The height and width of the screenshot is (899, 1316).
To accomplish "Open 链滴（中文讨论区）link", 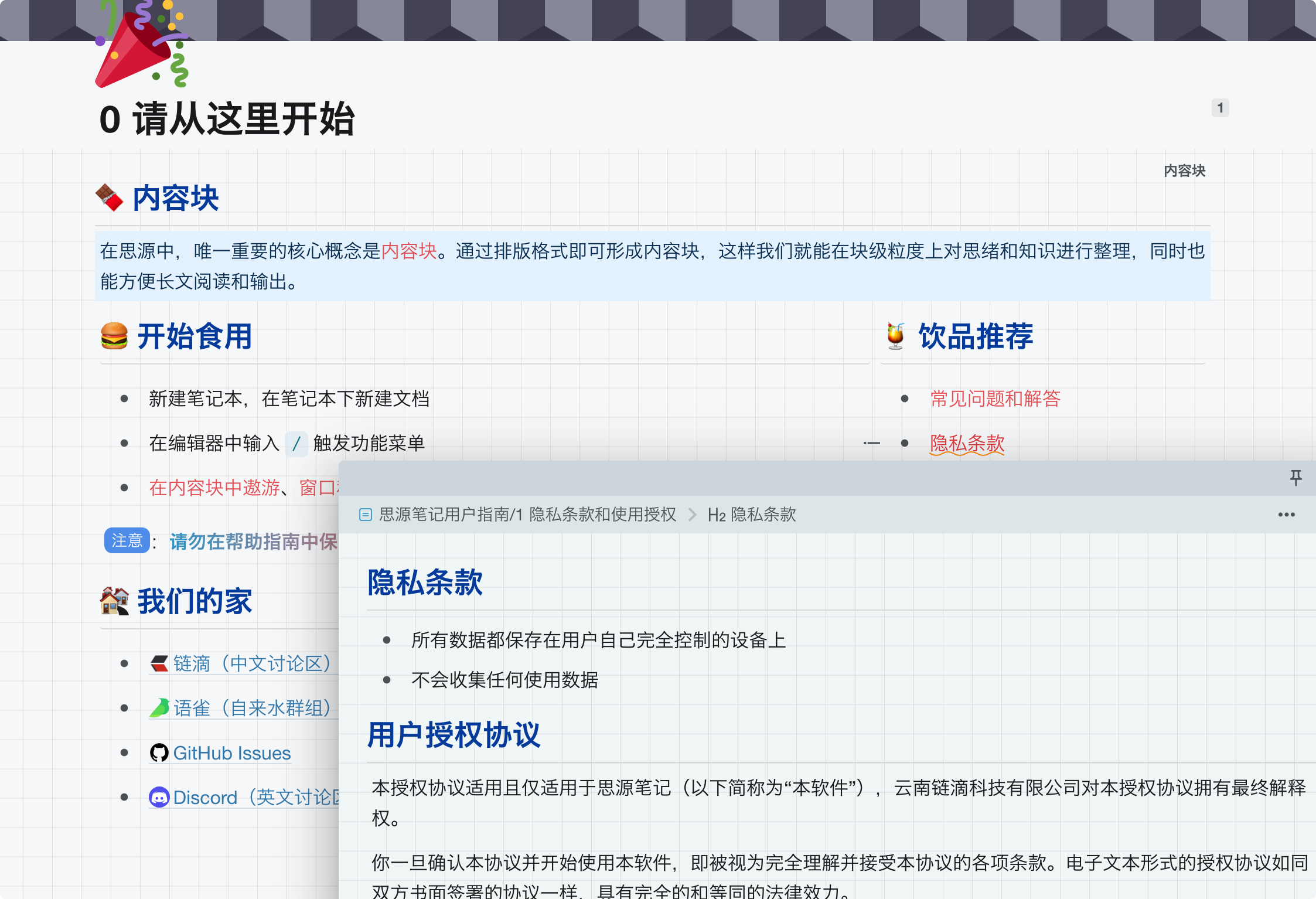I will [x=252, y=663].
